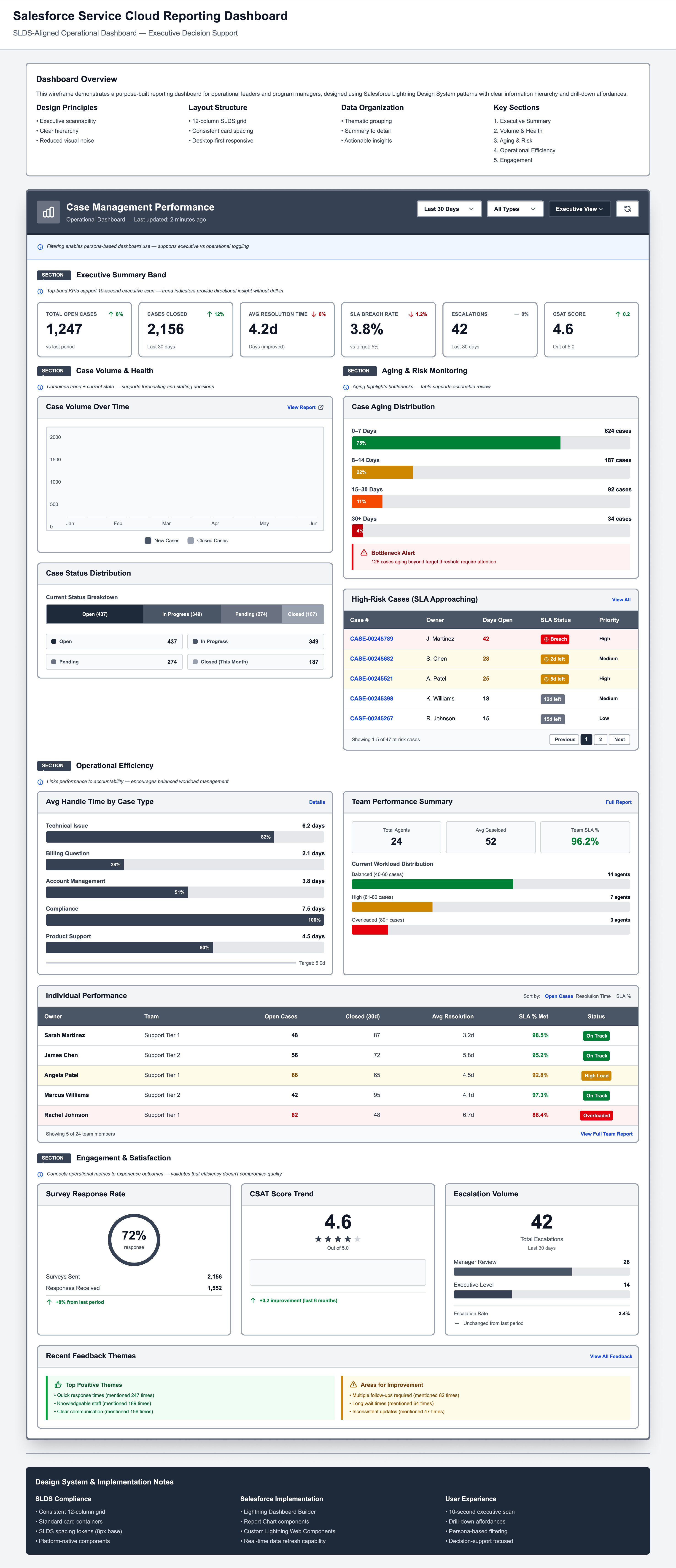
Task: Open Full Report in Team Performance Summary
Action: click(618, 802)
